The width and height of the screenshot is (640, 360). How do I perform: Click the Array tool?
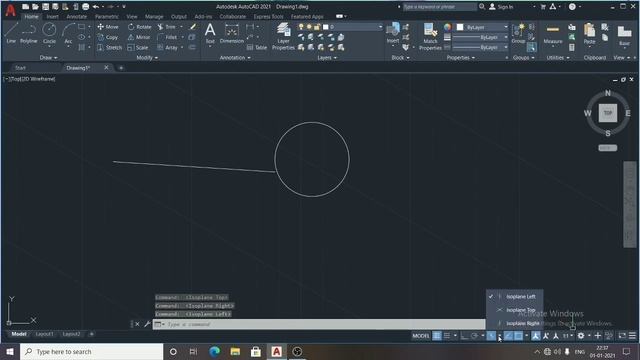pyautogui.click(x=168, y=47)
